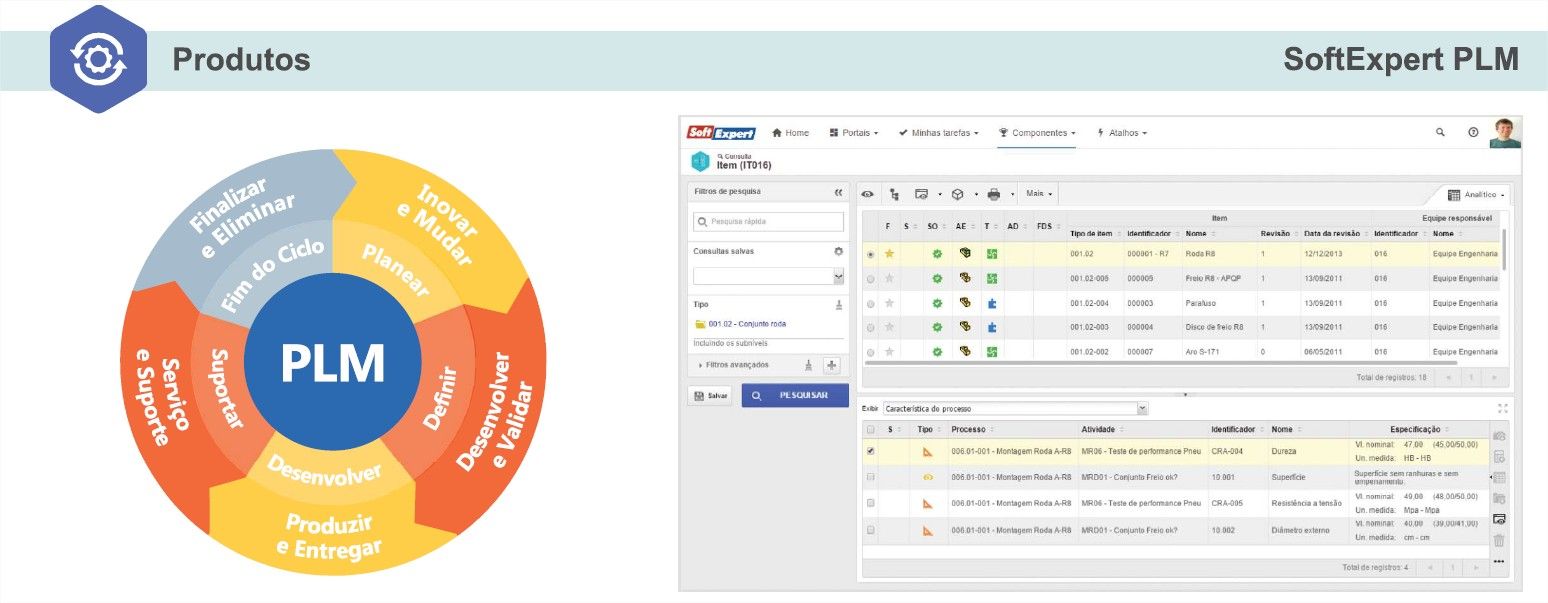Open the dropdown arrow beside the cube icon
This screenshot has width=1548, height=603.
(976, 194)
